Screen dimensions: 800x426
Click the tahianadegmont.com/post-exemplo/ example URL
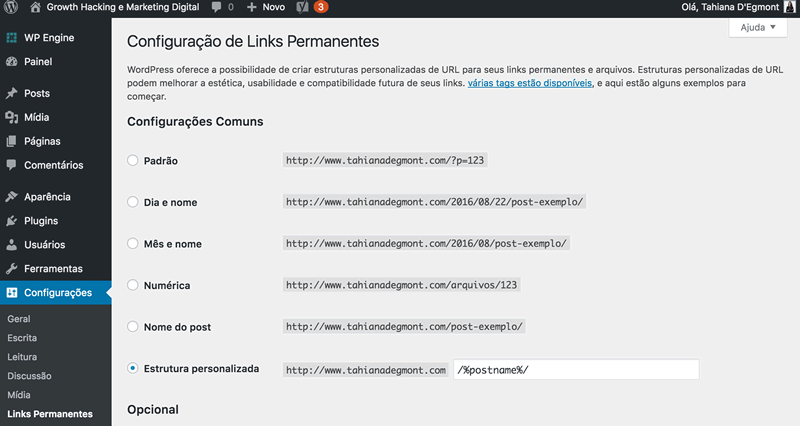(x=404, y=327)
